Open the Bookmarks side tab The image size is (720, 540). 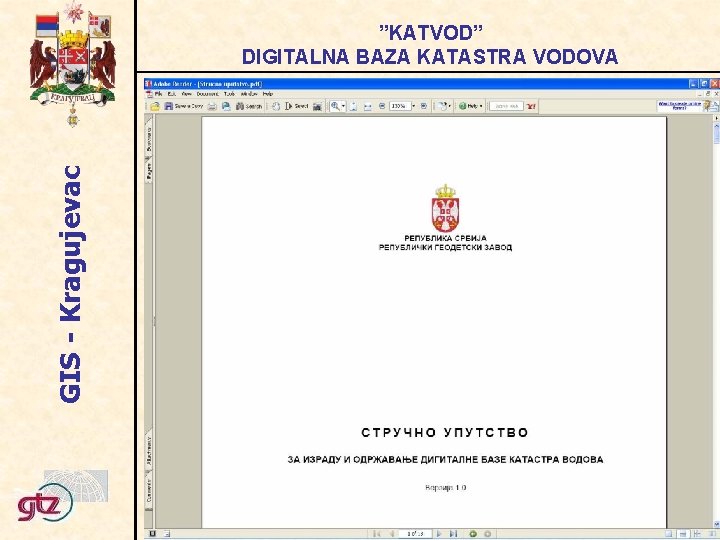tap(149, 139)
